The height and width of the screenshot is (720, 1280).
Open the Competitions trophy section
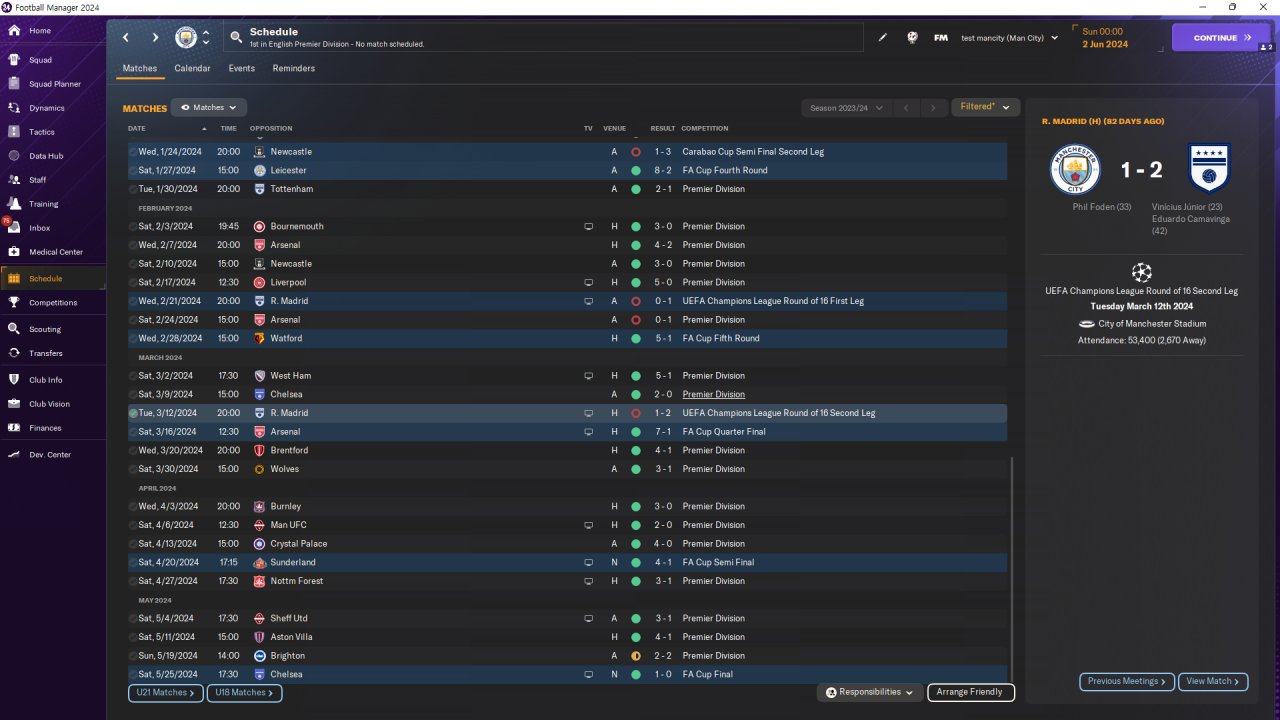click(x=52, y=303)
